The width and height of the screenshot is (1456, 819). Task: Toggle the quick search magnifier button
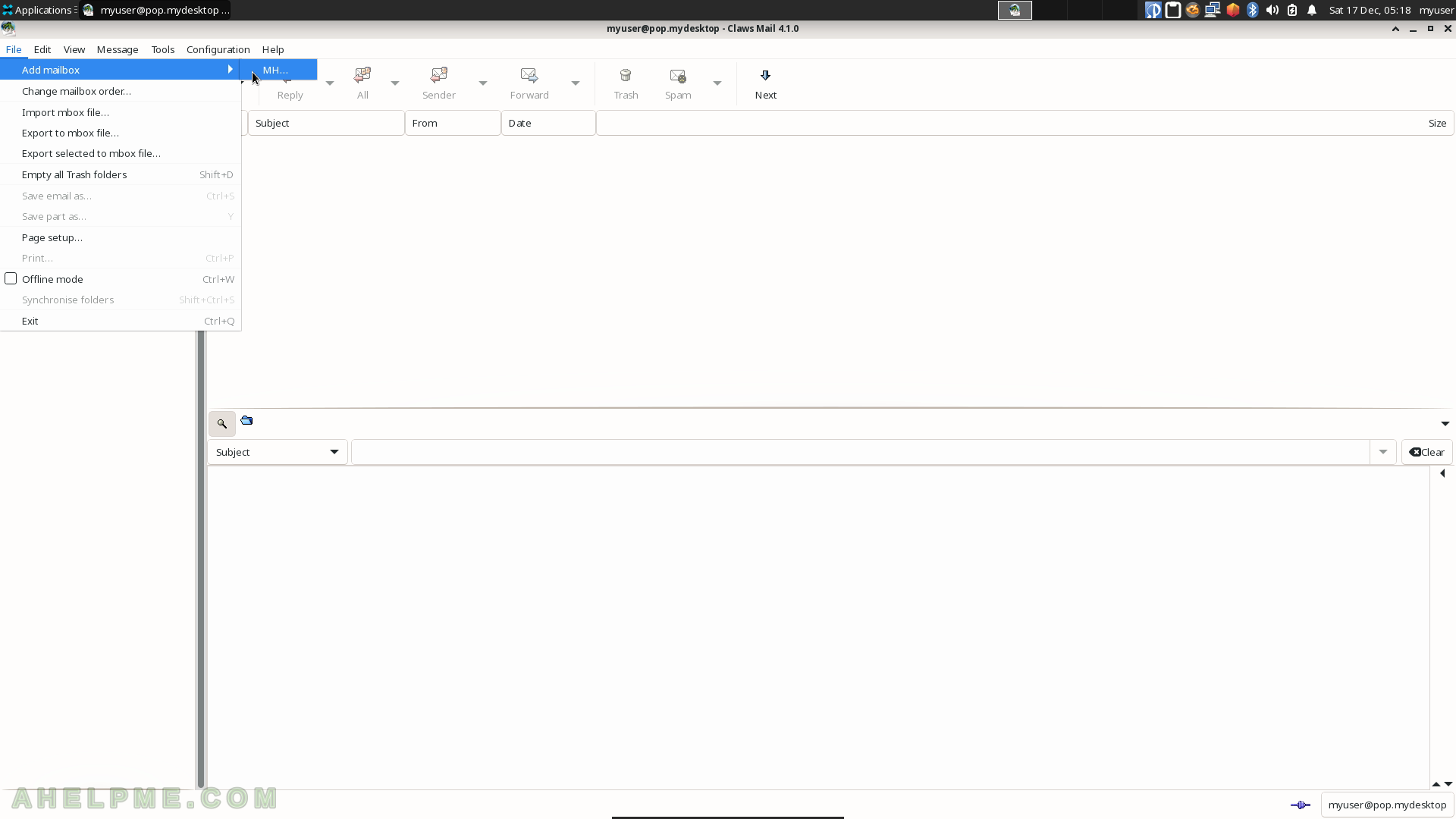pos(222,424)
